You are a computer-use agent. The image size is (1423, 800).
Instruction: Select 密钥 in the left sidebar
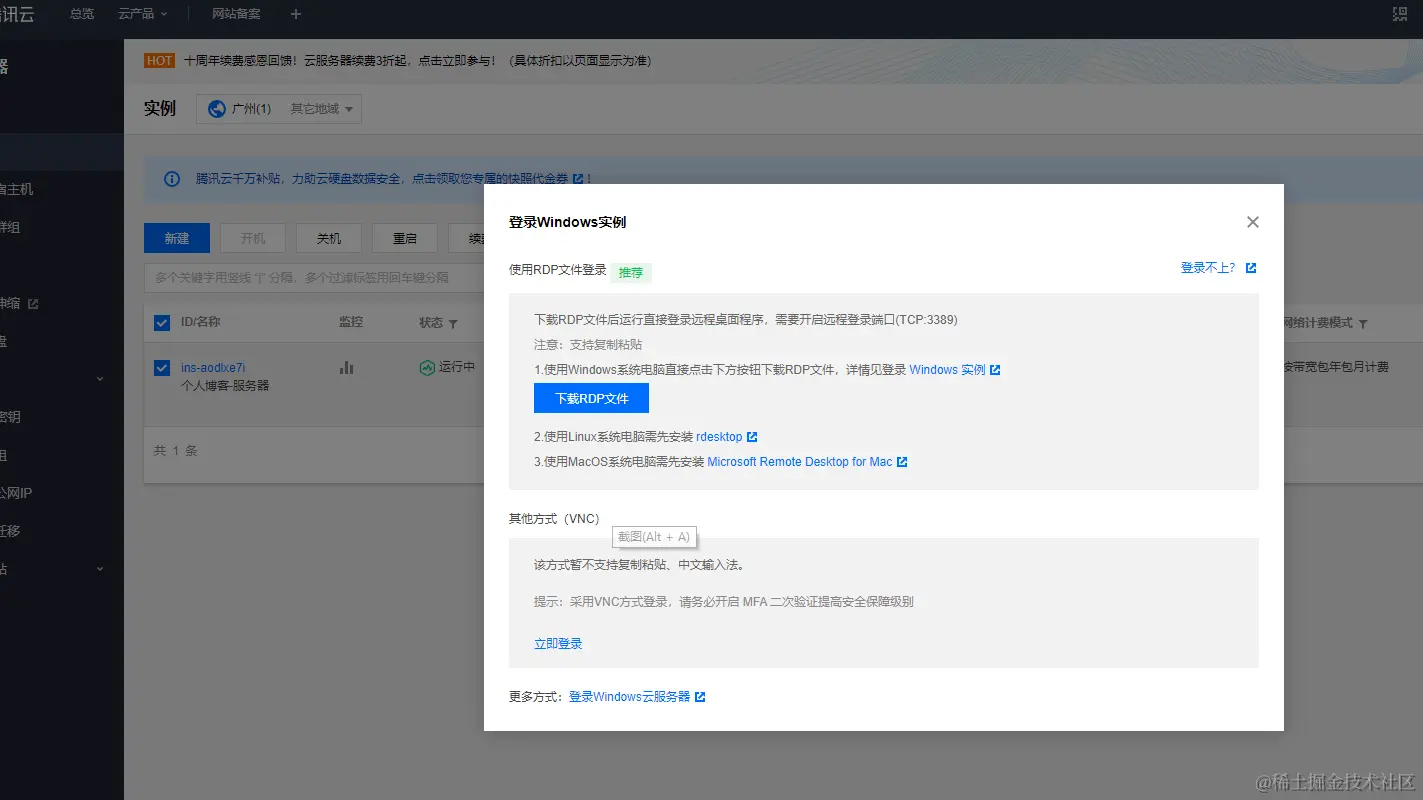click(11, 417)
